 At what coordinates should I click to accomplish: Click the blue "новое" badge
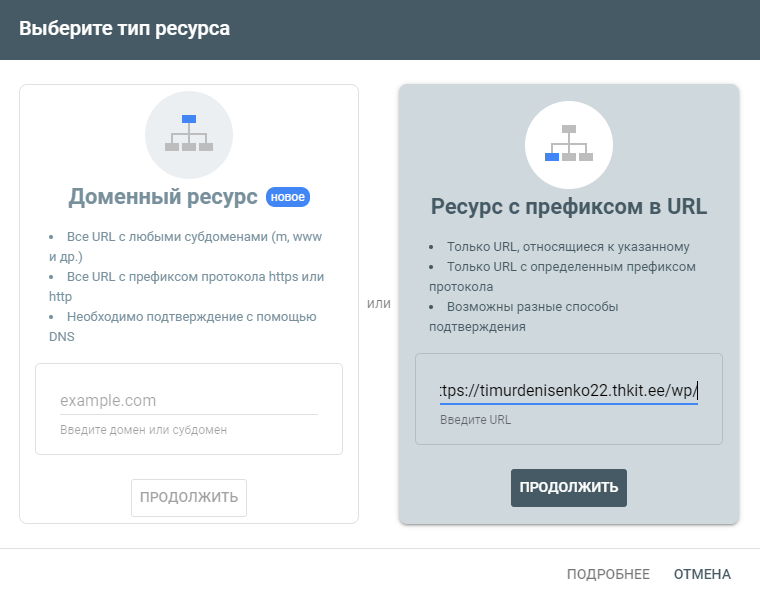coord(287,197)
